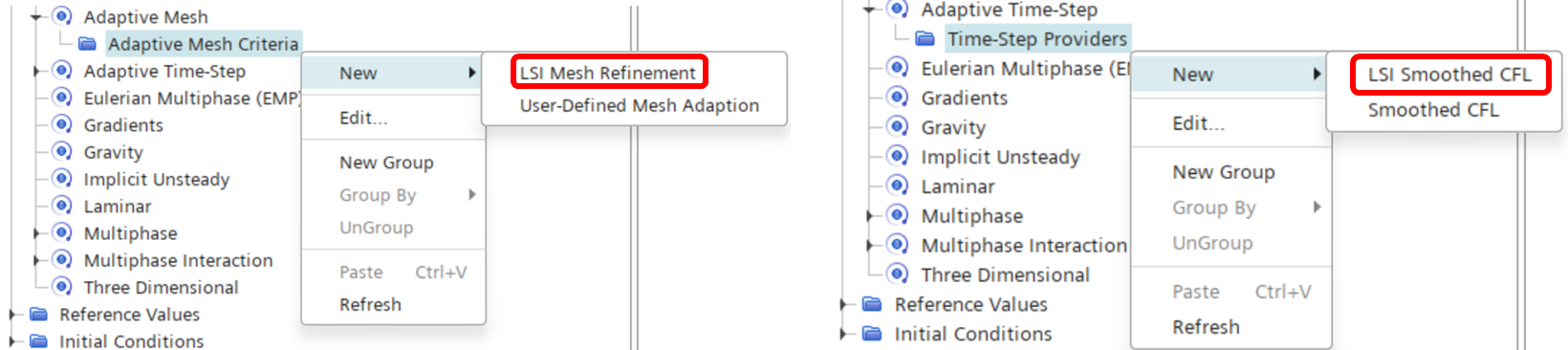Image resolution: width=1568 pixels, height=350 pixels.
Task: Click the Implicit Unsteady icon in left tree
Action: click(62, 178)
